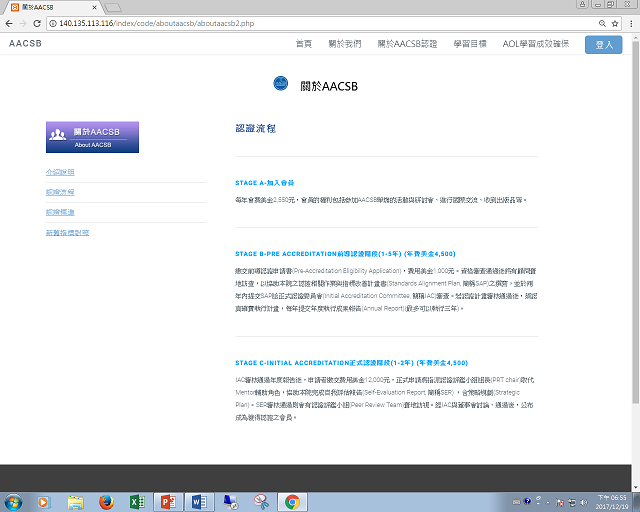Switch to Word in the taskbar
640x512 pixels.
click(x=199, y=502)
